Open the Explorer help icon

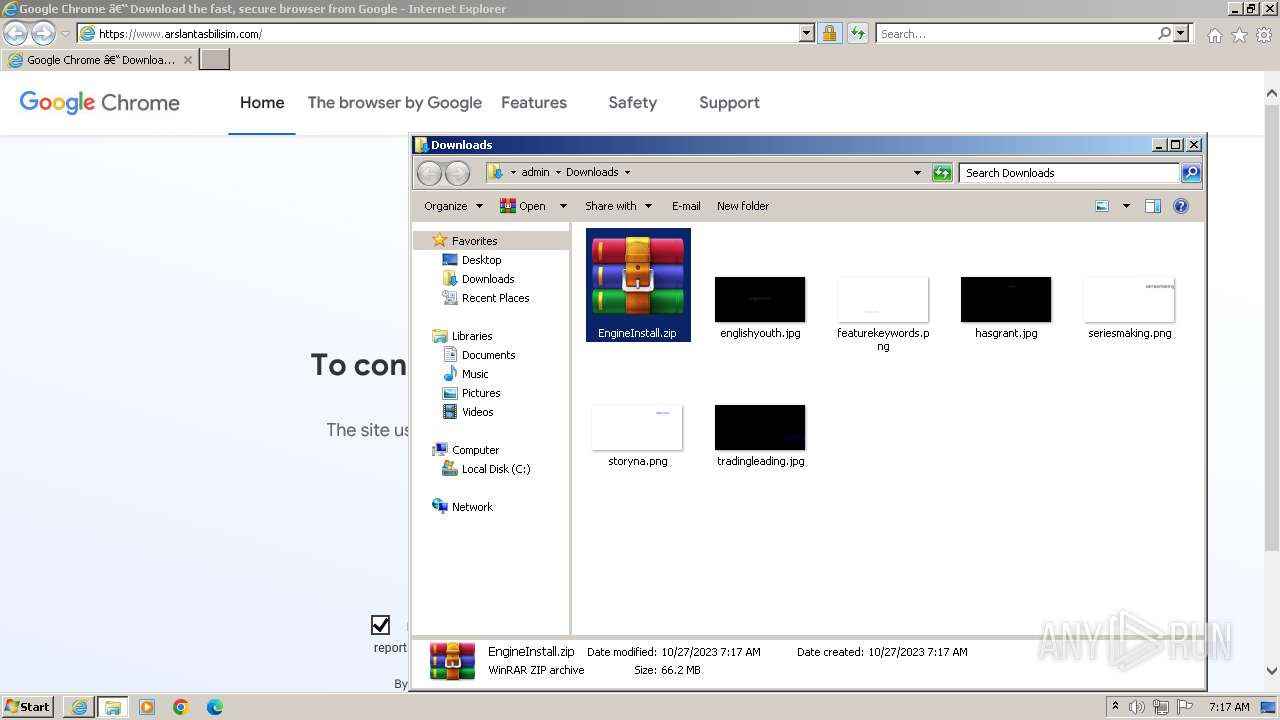pos(1181,206)
